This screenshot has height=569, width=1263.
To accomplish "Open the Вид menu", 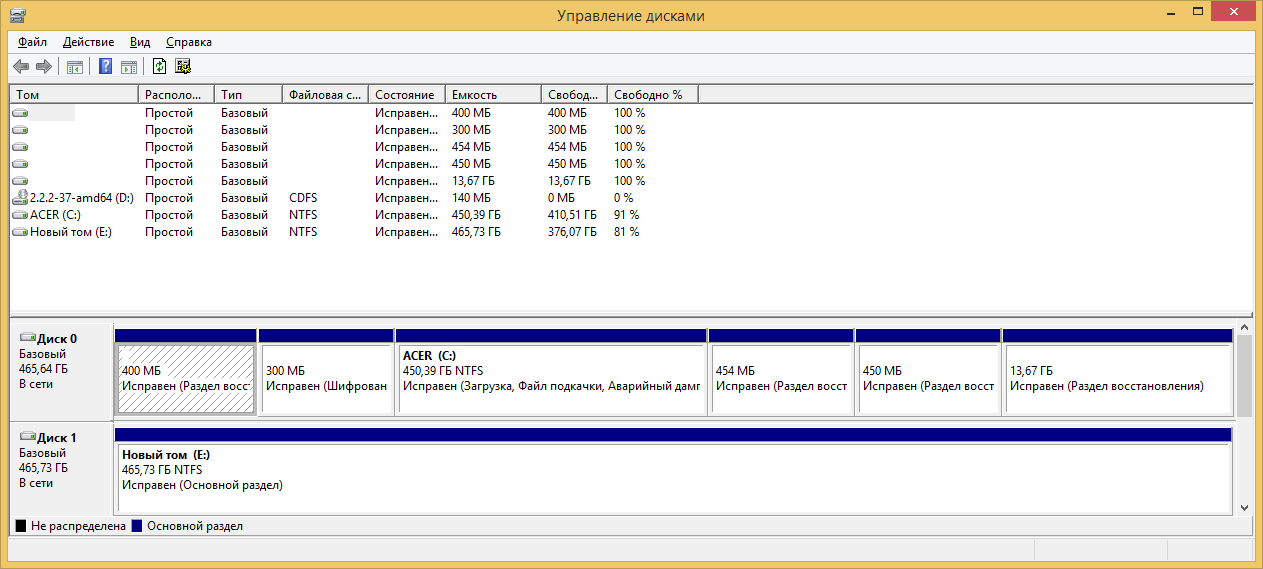I will point(140,42).
